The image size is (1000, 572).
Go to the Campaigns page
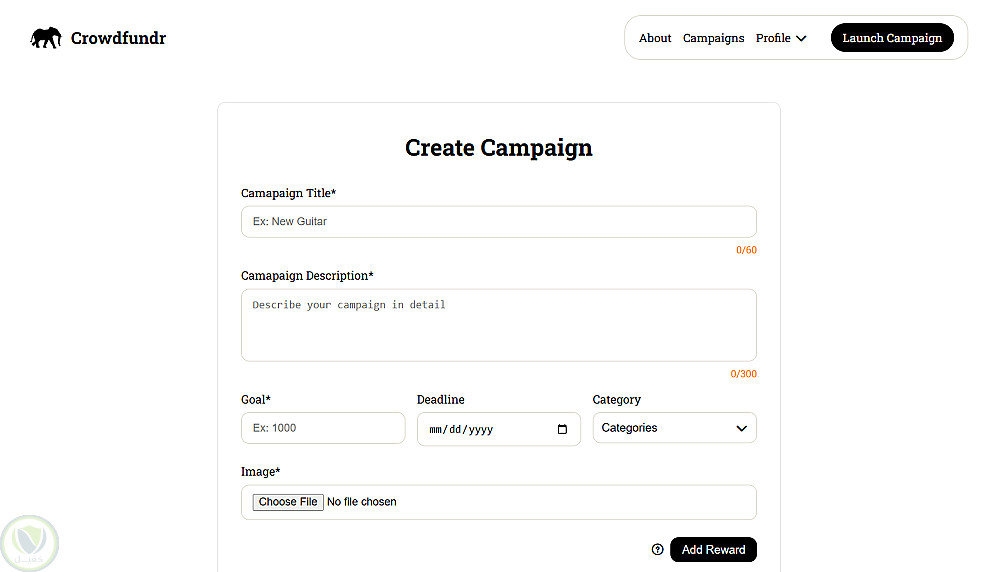[713, 38]
